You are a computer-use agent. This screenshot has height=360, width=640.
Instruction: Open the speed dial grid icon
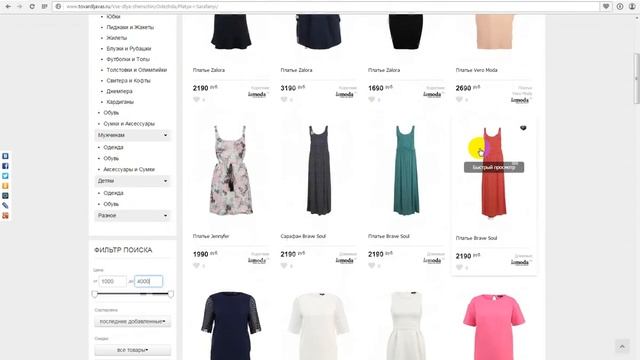point(44,7)
